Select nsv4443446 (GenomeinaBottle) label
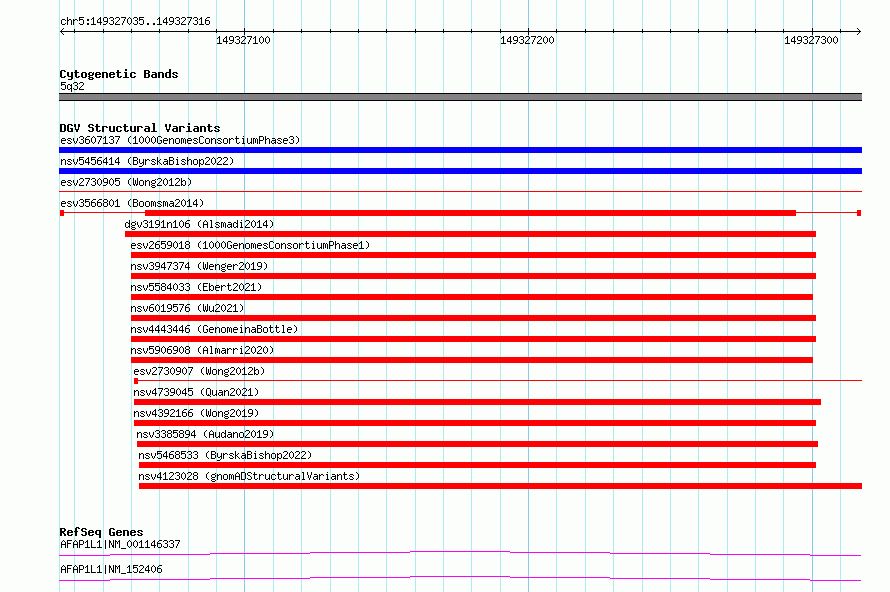This screenshot has height=592, width=890. point(214,329)
